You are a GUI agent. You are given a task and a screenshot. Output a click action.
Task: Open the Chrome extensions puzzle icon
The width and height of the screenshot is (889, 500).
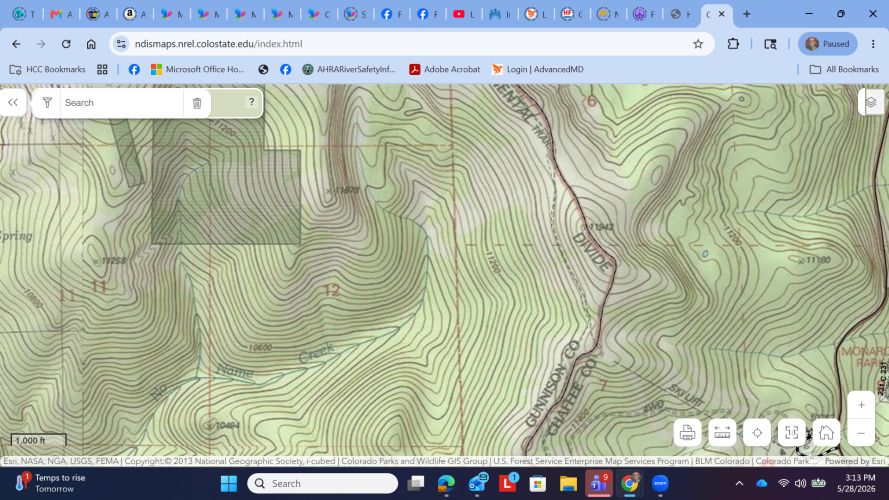733,44
